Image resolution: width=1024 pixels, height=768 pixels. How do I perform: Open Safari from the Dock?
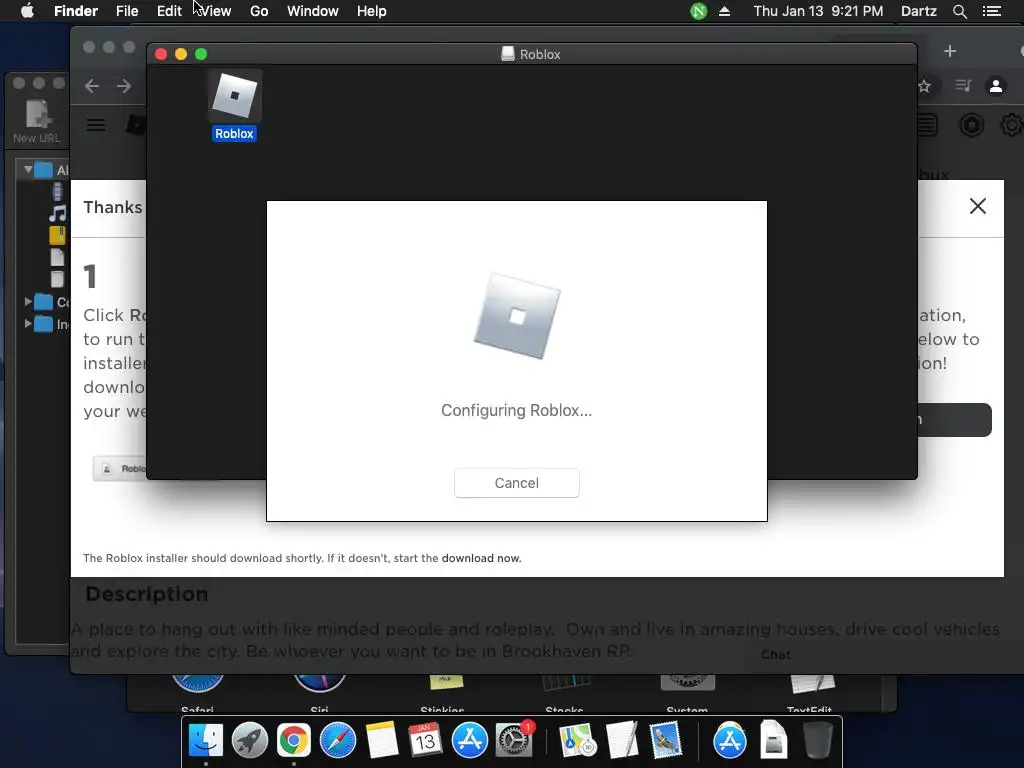tap(338, 740)
